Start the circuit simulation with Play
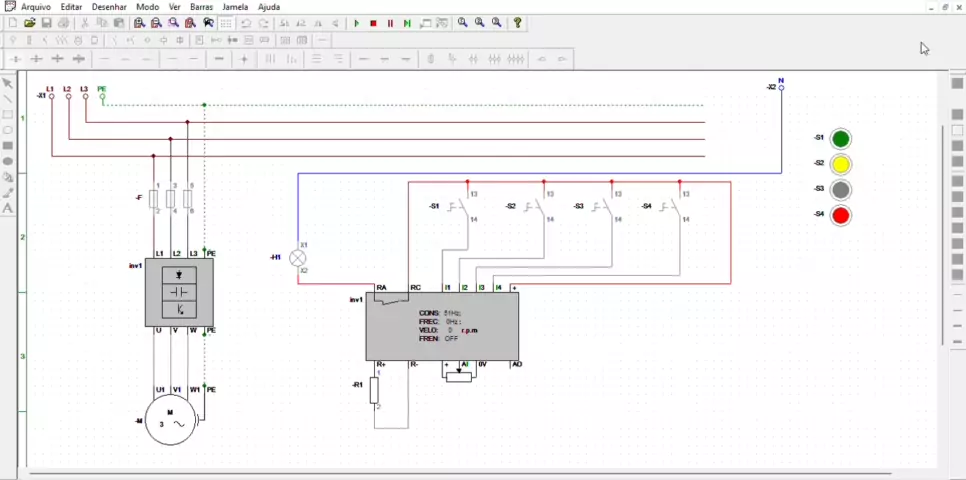966x480 pixels. click(357, 23)
